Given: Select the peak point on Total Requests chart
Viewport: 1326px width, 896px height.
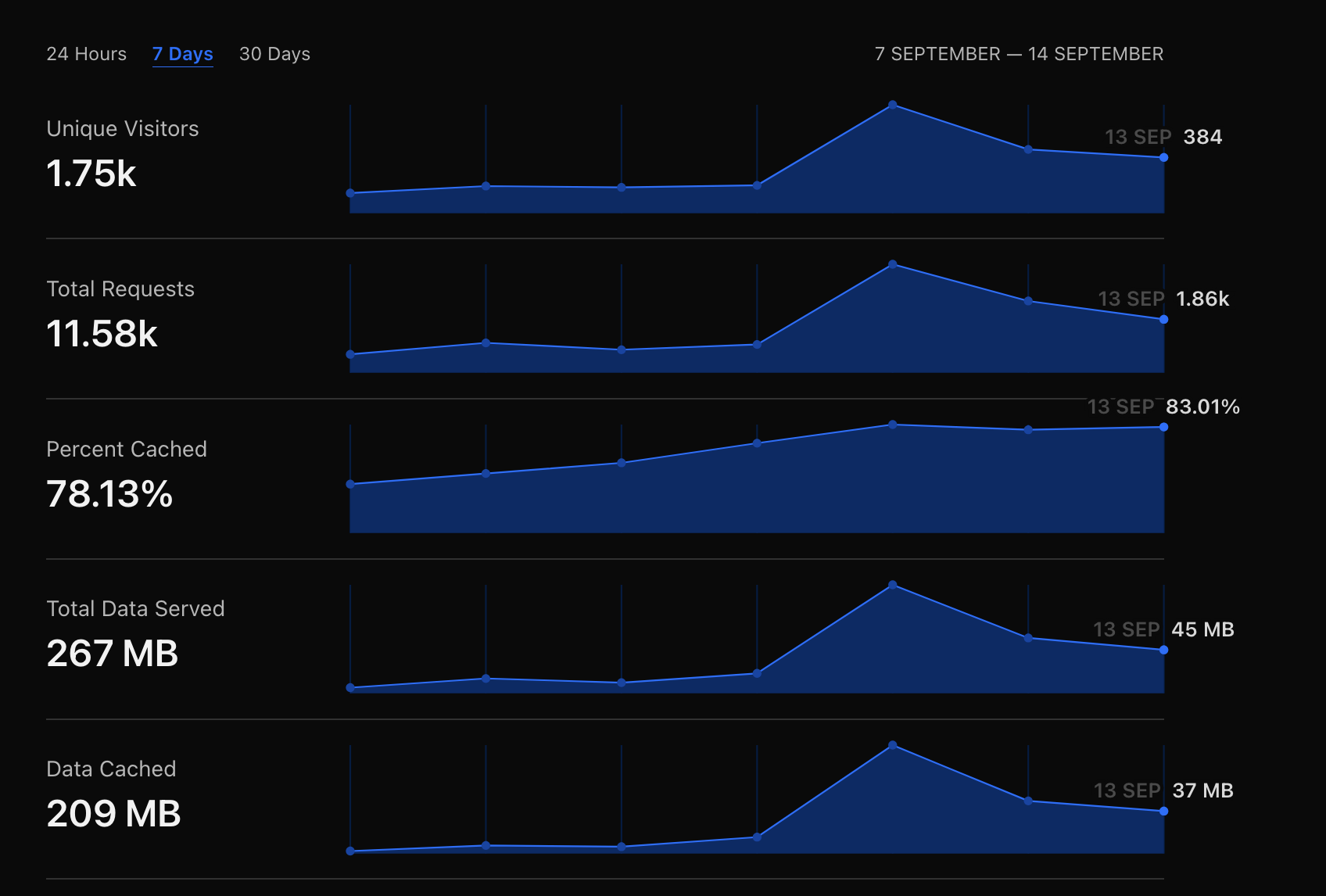Looking at the screenshot, I should (892, 264).
